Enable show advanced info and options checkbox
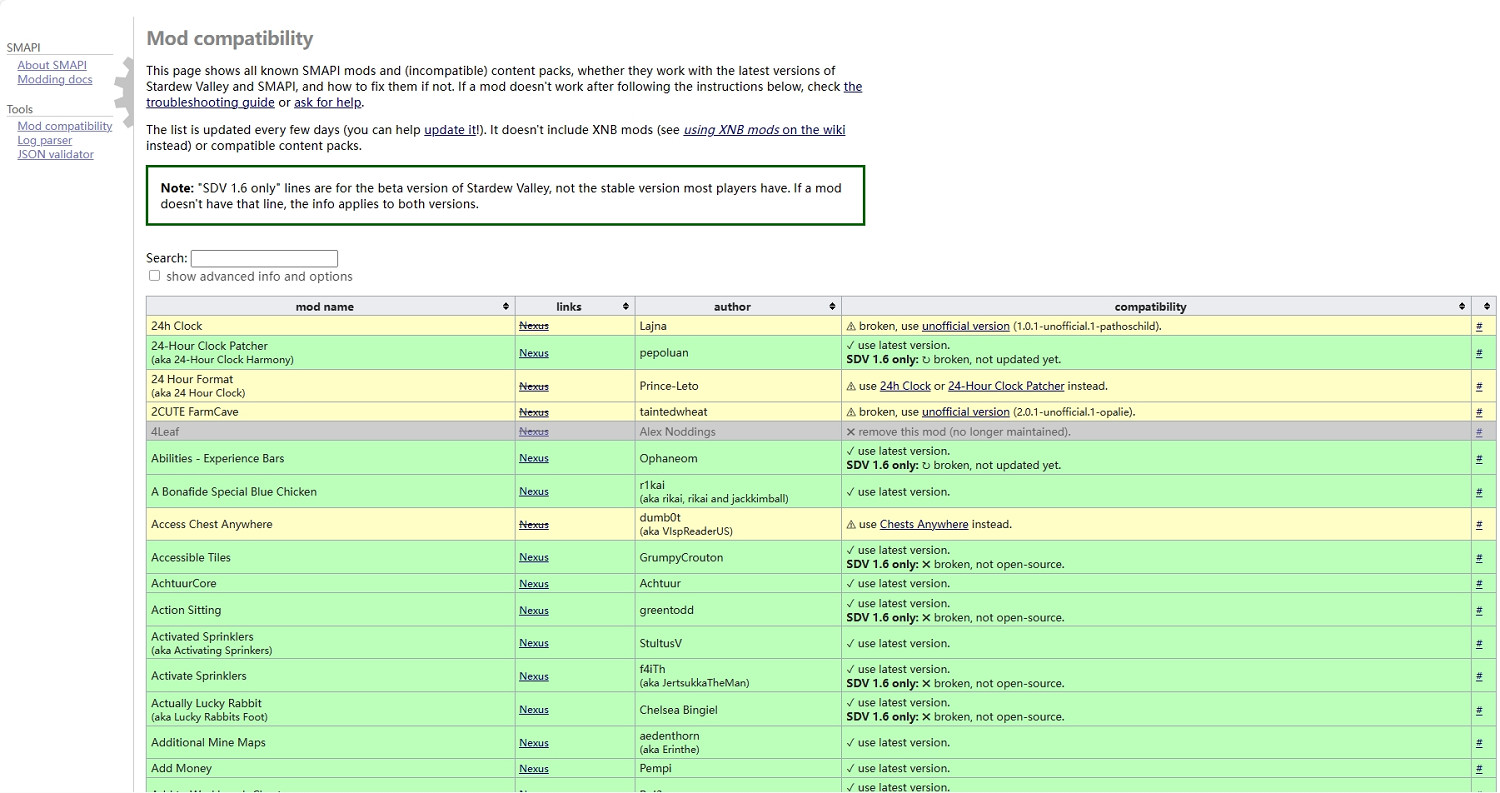This screenshot has height=793, width=1500. tap(155, 276)
